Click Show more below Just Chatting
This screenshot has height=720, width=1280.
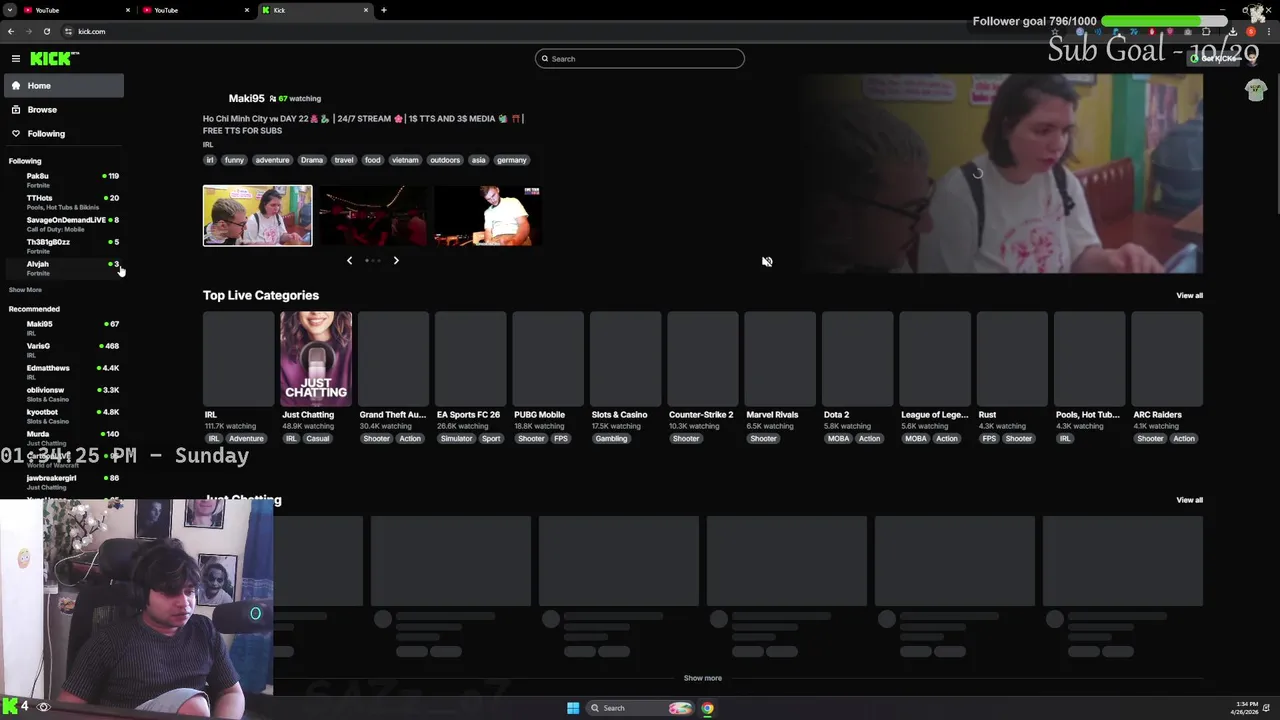[702, 678]
